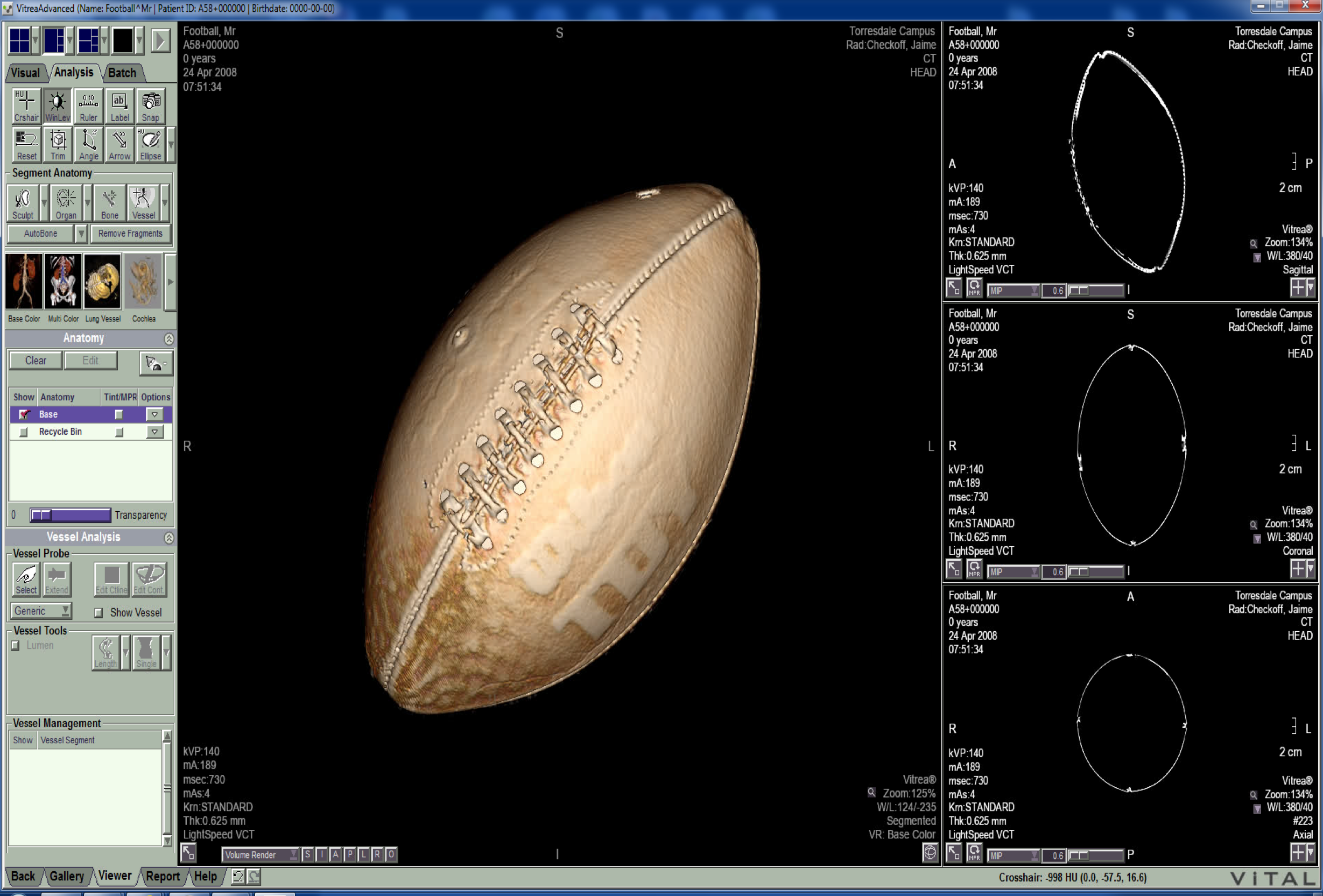Image resolution: width=1323 pixels, height=896 pixels.
Task: Open the Volume Render mode dropdown
Action: [x=261, y=855]
